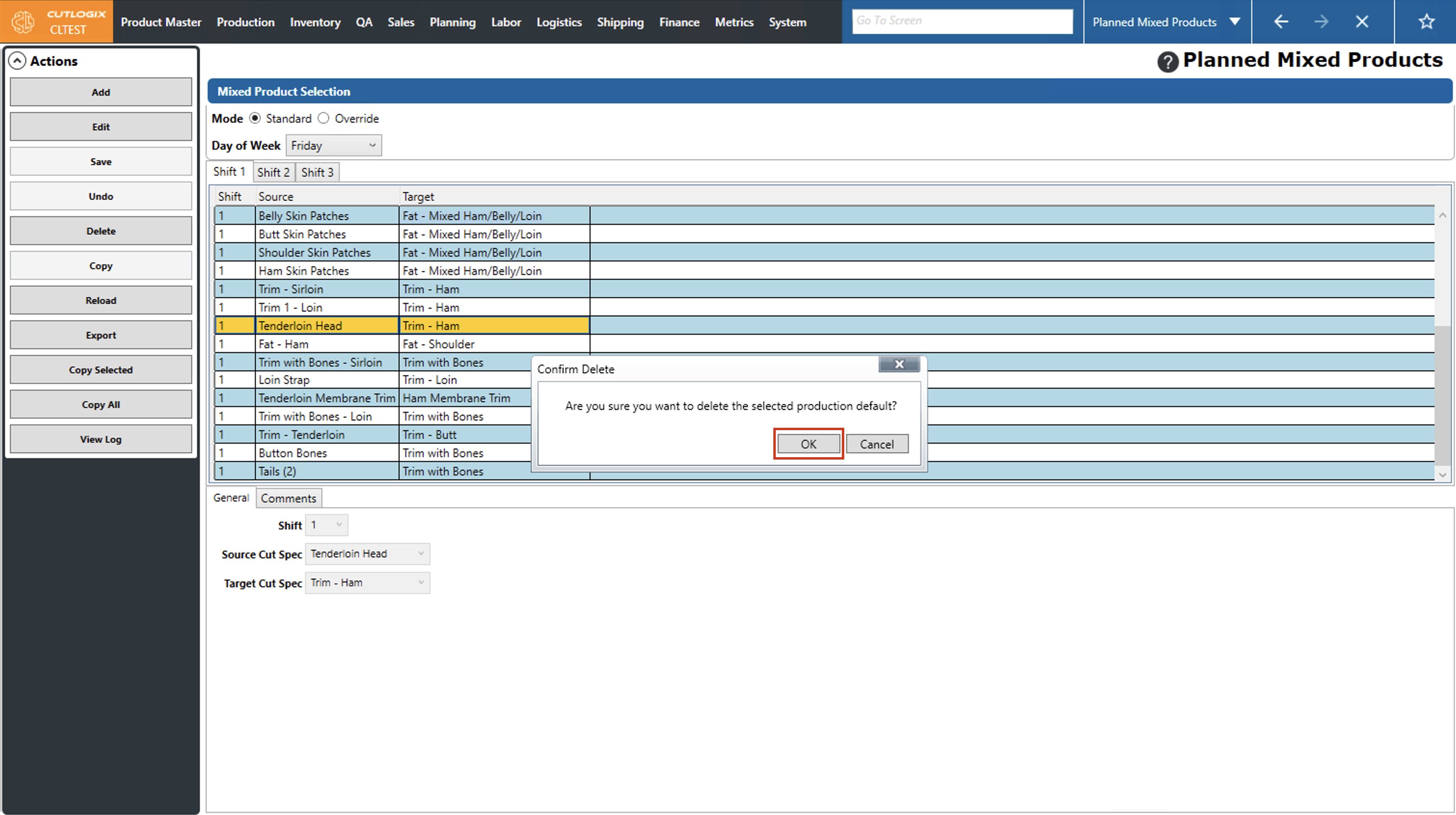Select the Standard mode radio button
Image resolution: width=1456 pixels, height=815 pixels.
255,118
